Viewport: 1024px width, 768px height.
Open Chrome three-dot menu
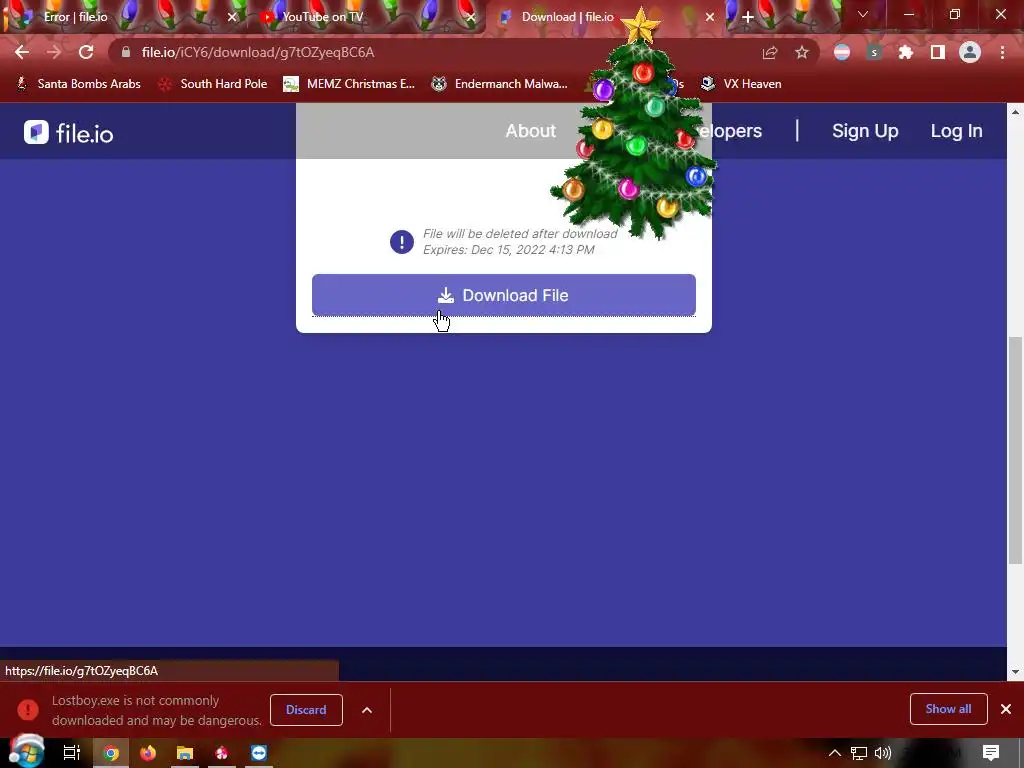click(x=1002, y=53)
